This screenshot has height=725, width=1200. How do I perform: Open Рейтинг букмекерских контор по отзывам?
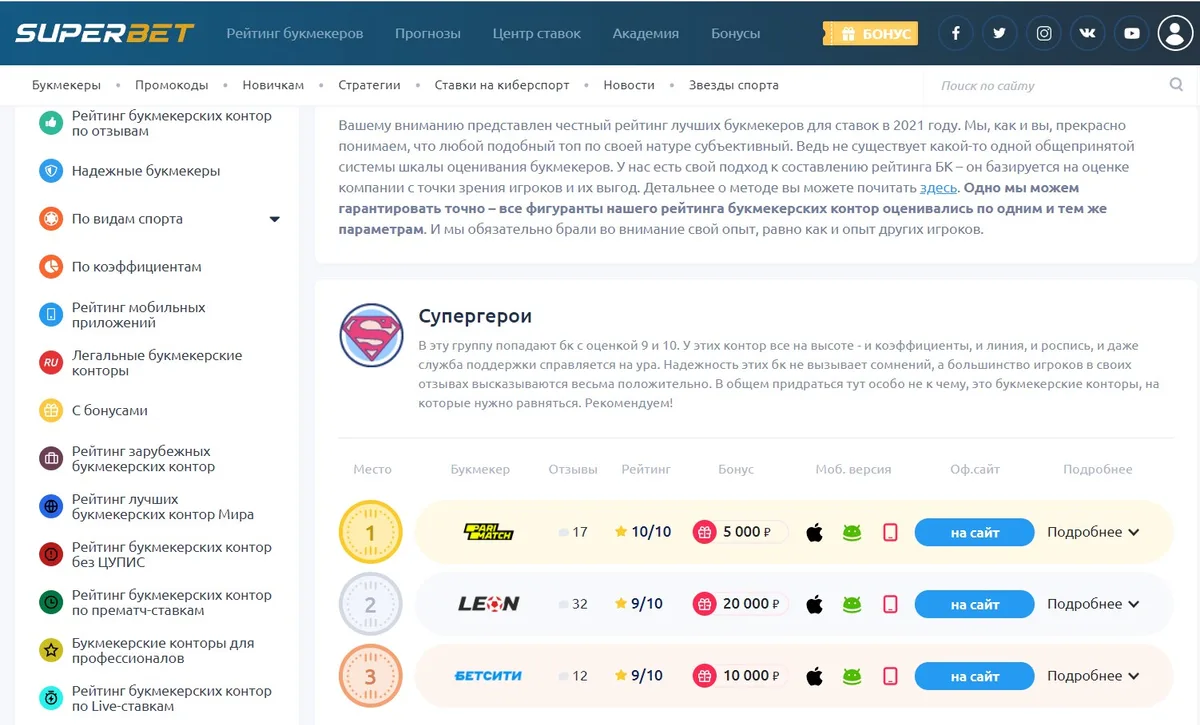(172, 123)
